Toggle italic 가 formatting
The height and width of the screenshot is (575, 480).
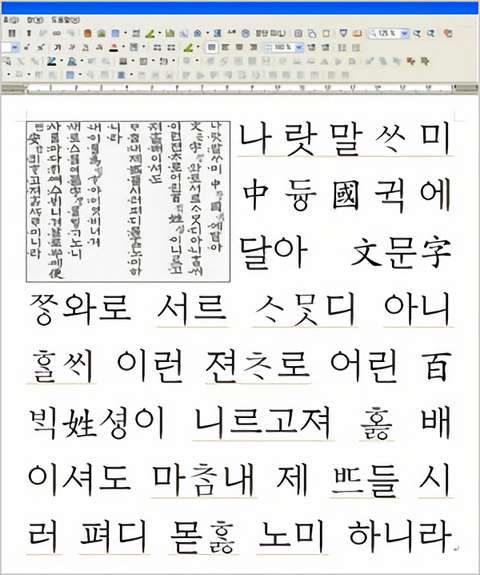coord(72,47)
